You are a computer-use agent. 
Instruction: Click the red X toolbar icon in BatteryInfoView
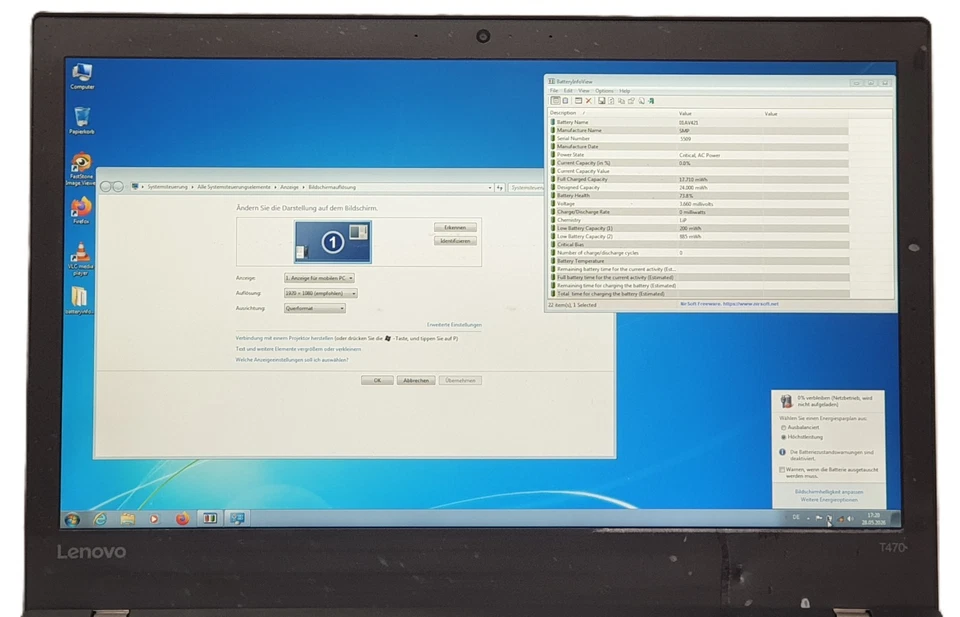pyautogui.click(x=588, y=101)
